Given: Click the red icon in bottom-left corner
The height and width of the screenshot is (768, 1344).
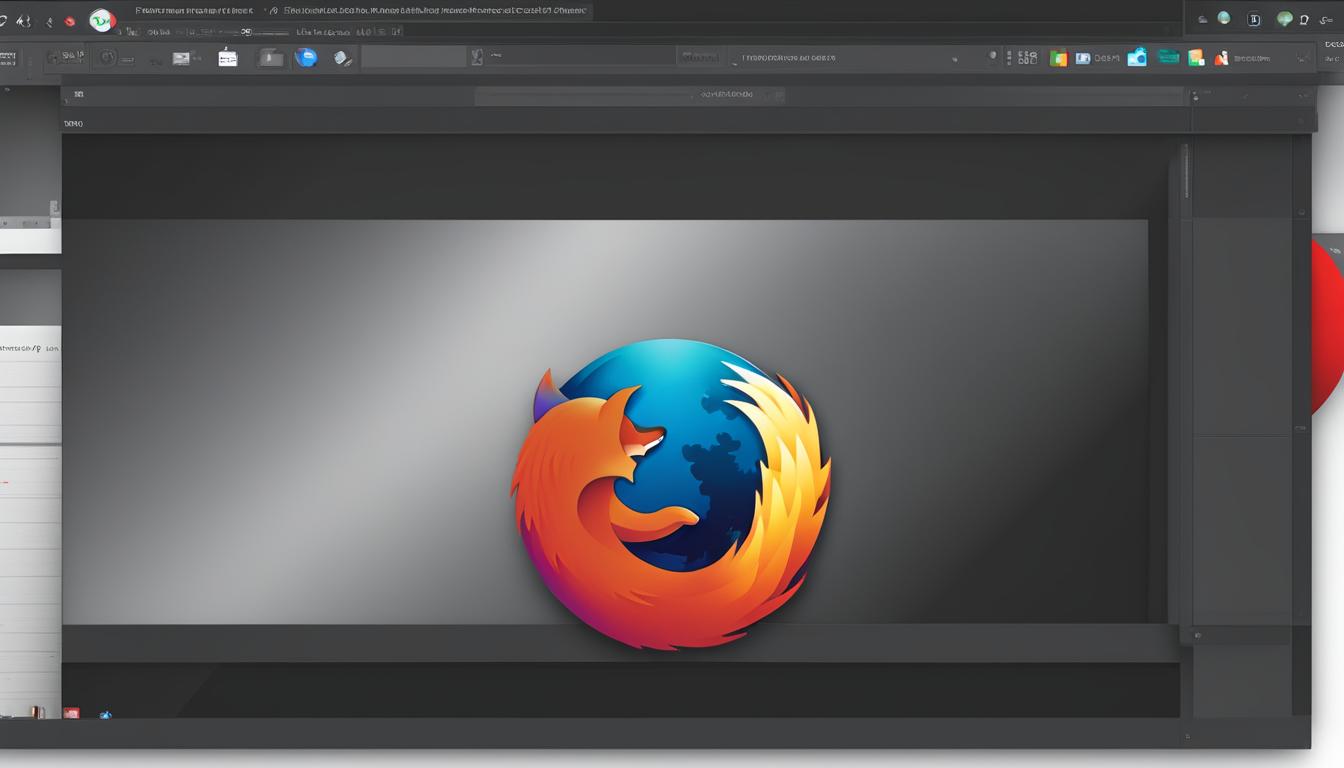Looking at the screenshot, I should 71,713.
